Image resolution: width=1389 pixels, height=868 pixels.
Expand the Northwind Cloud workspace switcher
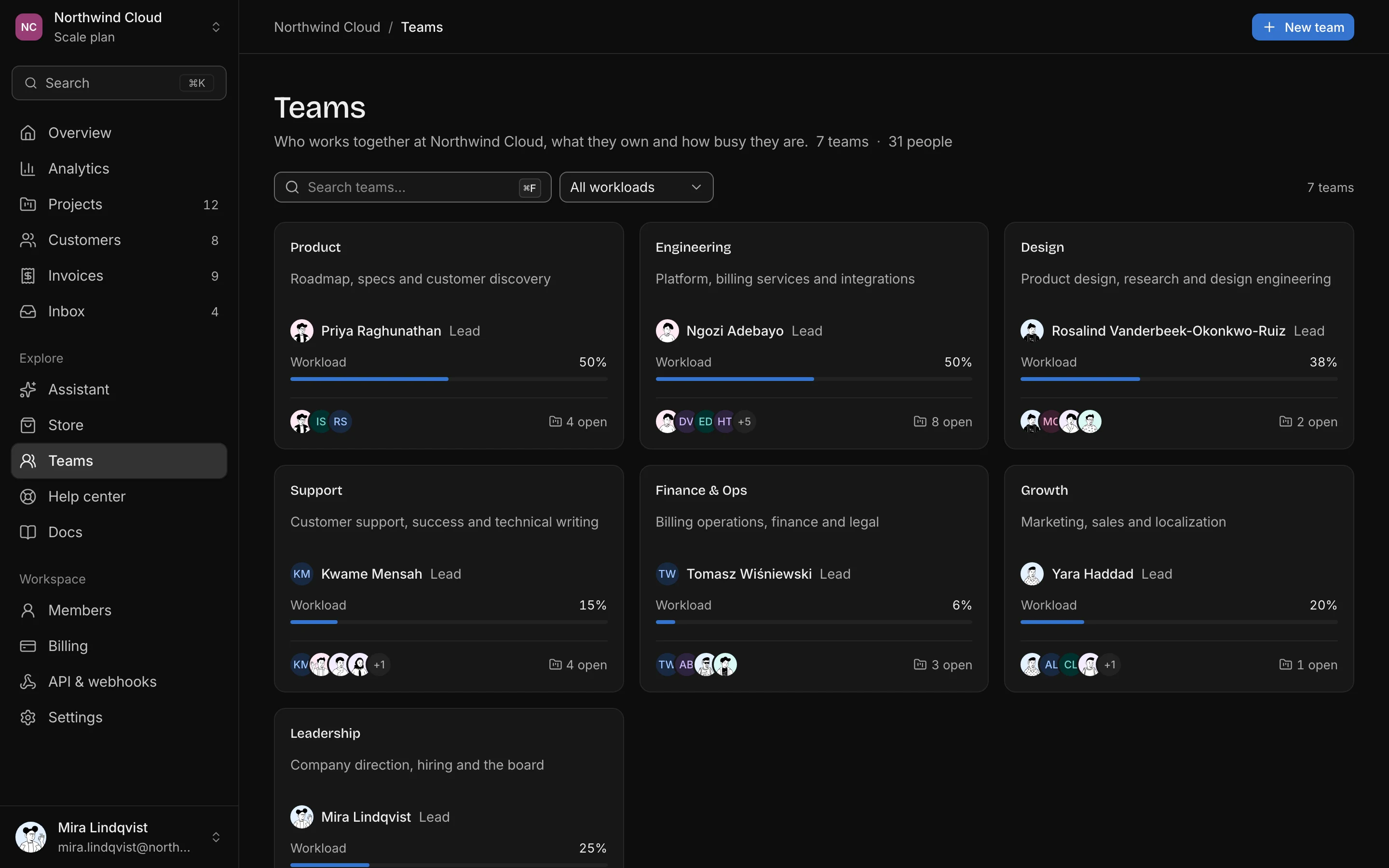[216, 27]
